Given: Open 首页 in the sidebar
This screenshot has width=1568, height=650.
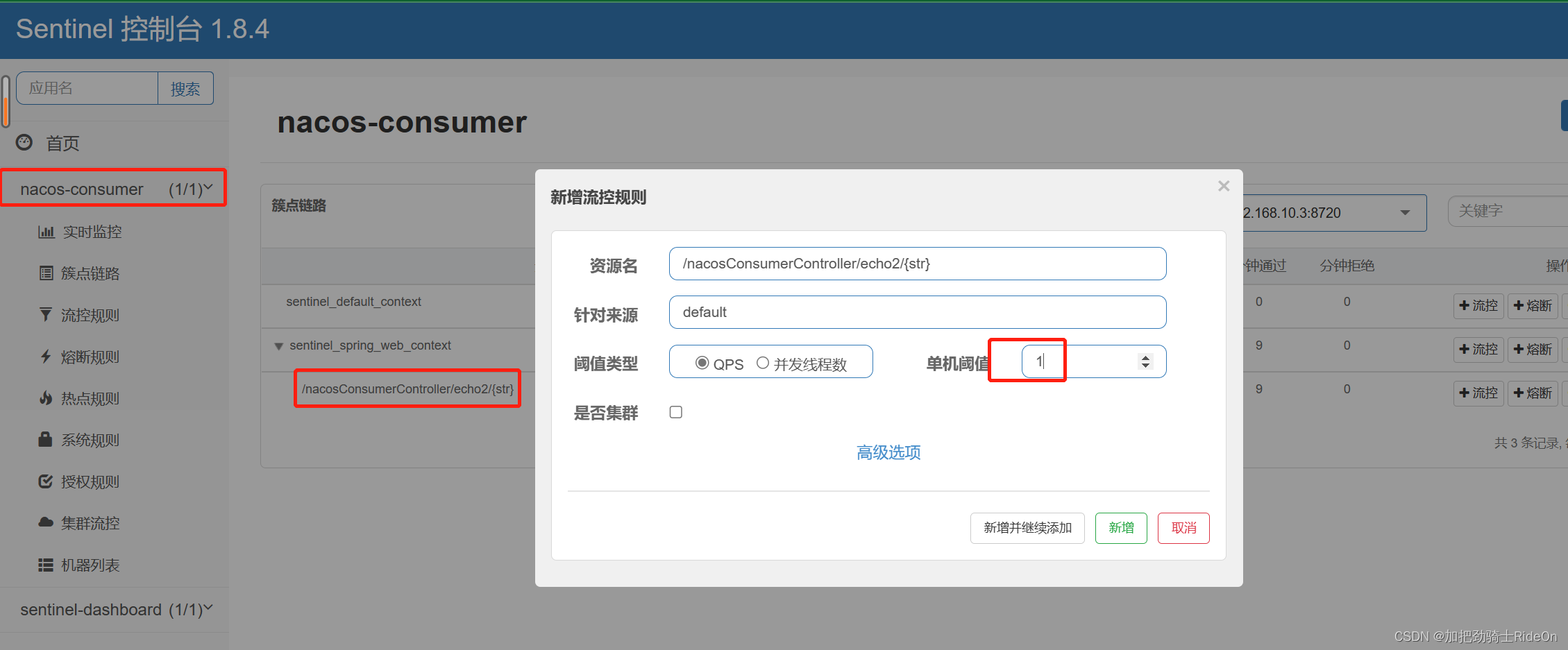Looking at the screenshot, I should point(62,143).
